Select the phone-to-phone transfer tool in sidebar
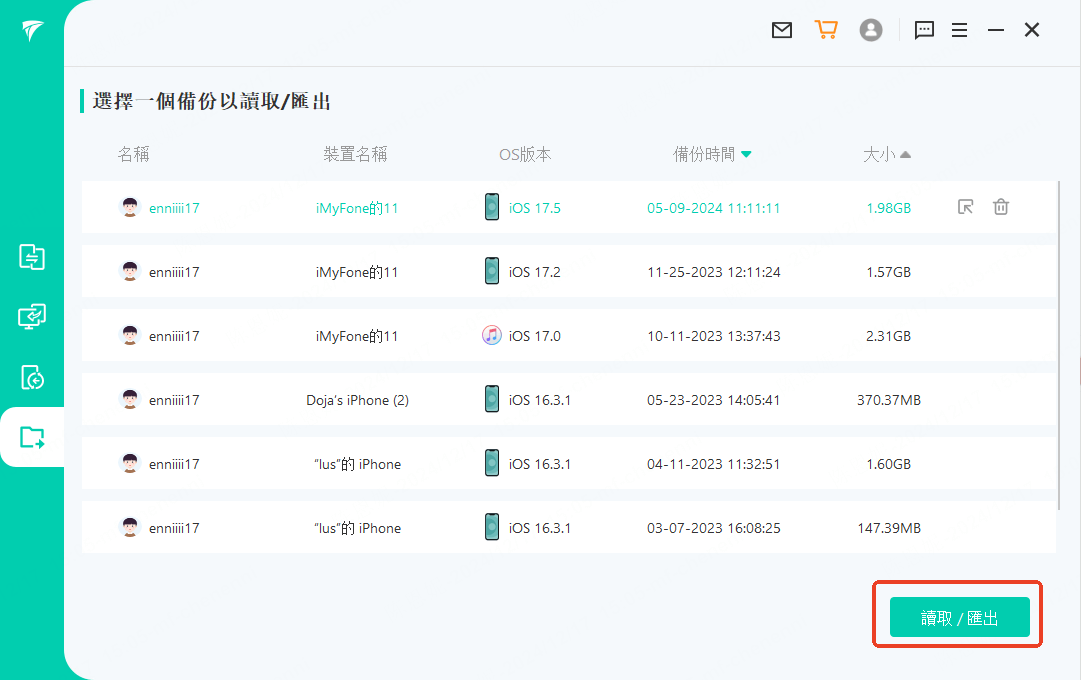 (32, 257)
